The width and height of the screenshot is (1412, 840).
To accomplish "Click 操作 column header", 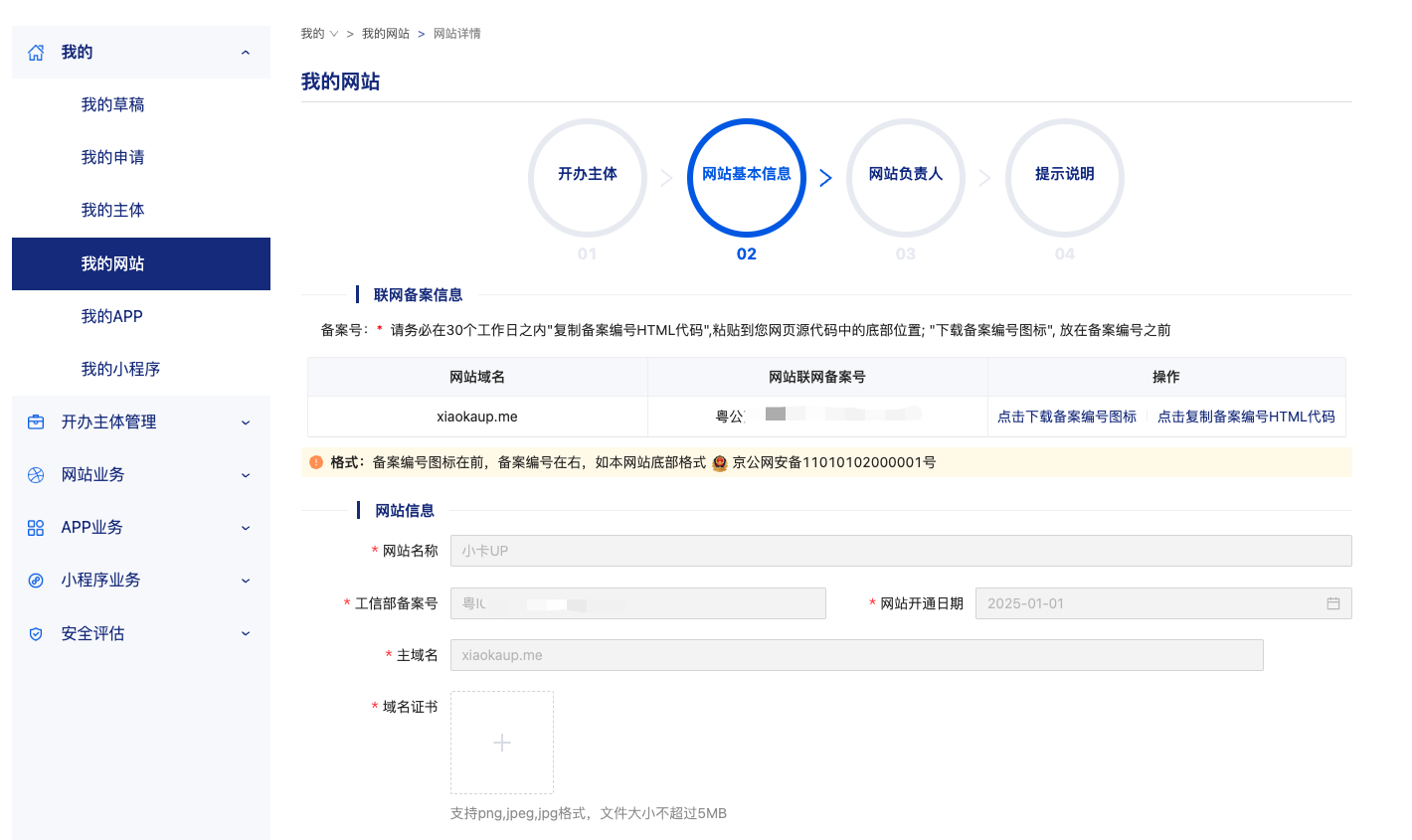I will (1166, 377).
